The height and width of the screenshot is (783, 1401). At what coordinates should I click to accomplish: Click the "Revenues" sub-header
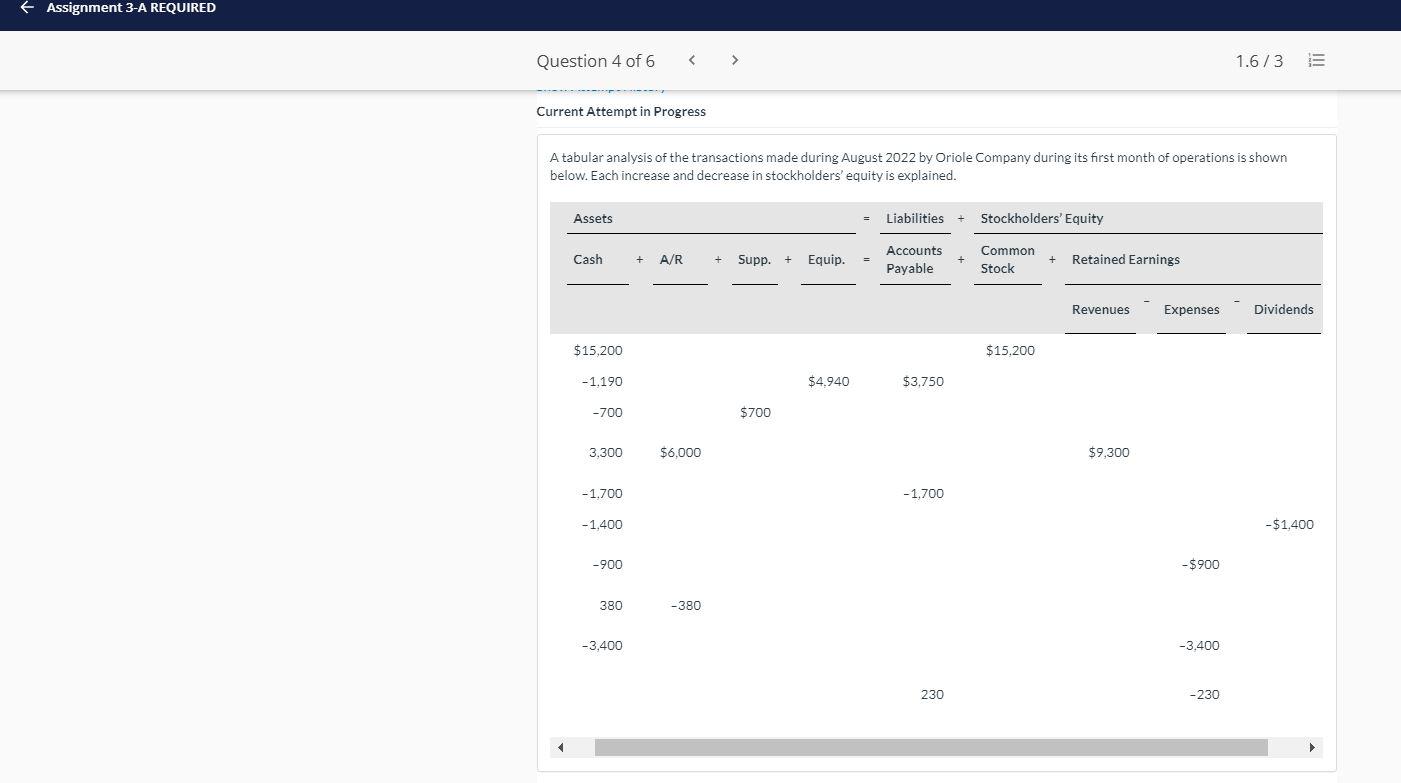pos(1101,309)
